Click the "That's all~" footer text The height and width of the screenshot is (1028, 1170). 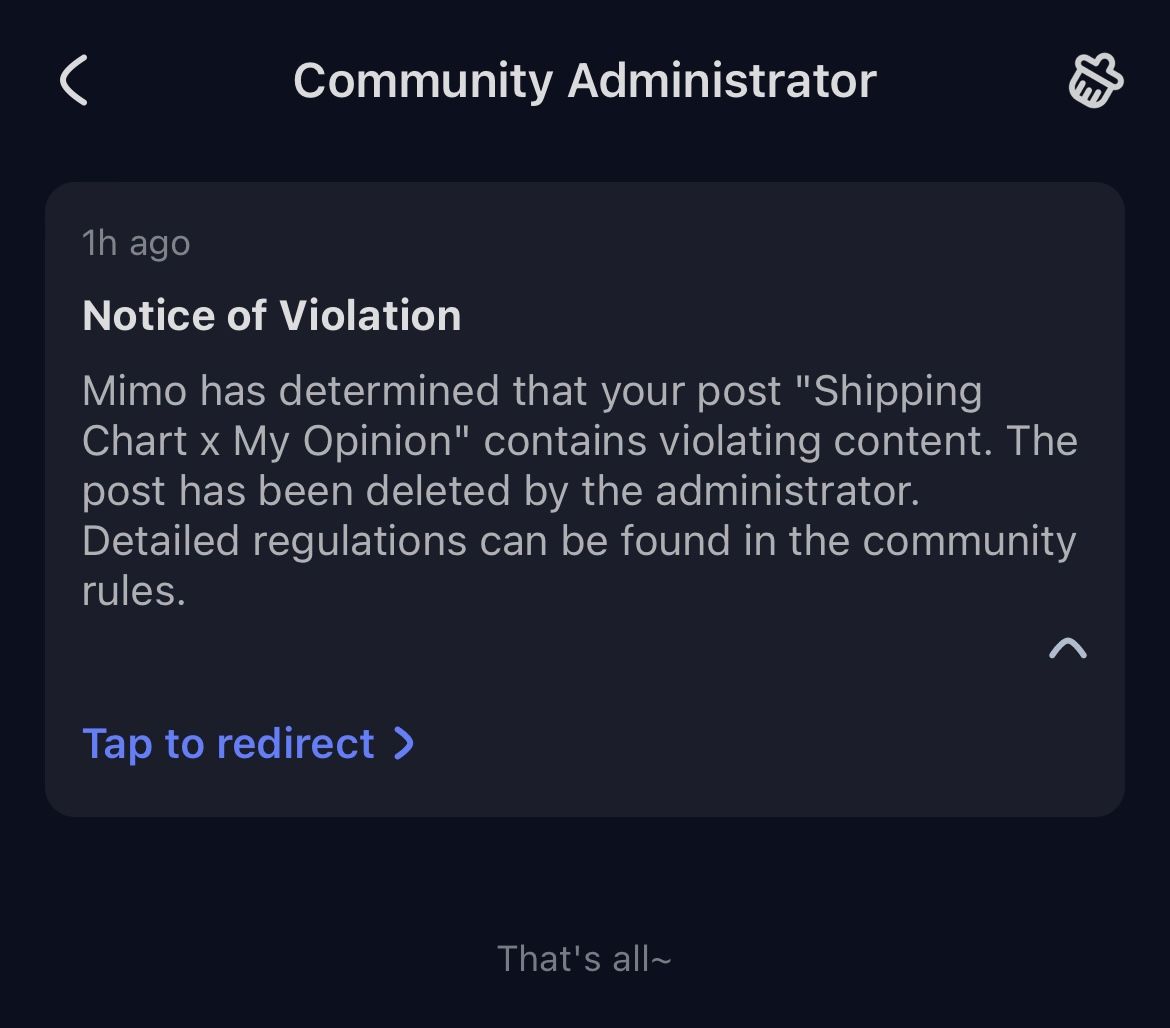[584, 959]
